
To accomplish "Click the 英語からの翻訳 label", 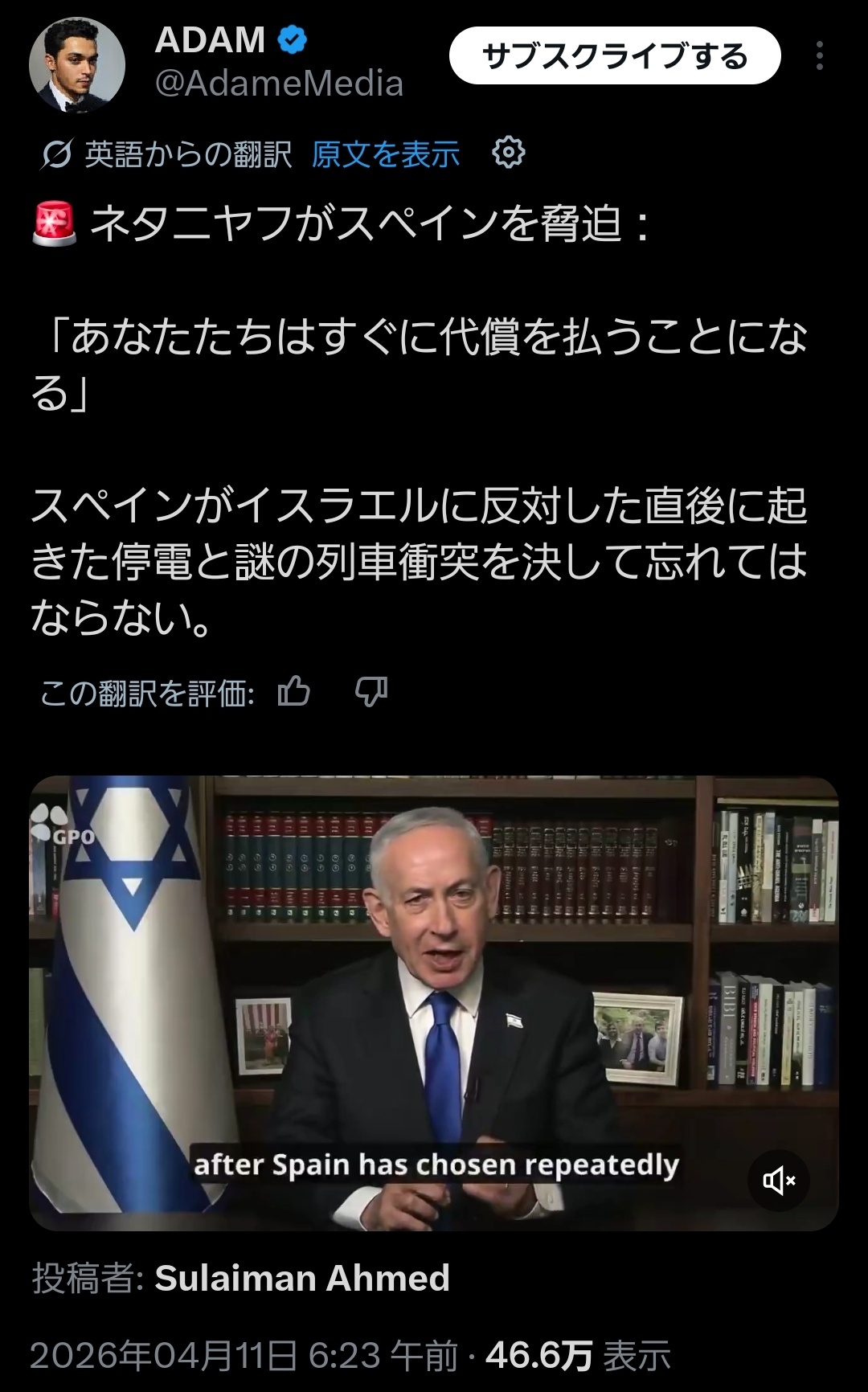I will pos(188,154).
